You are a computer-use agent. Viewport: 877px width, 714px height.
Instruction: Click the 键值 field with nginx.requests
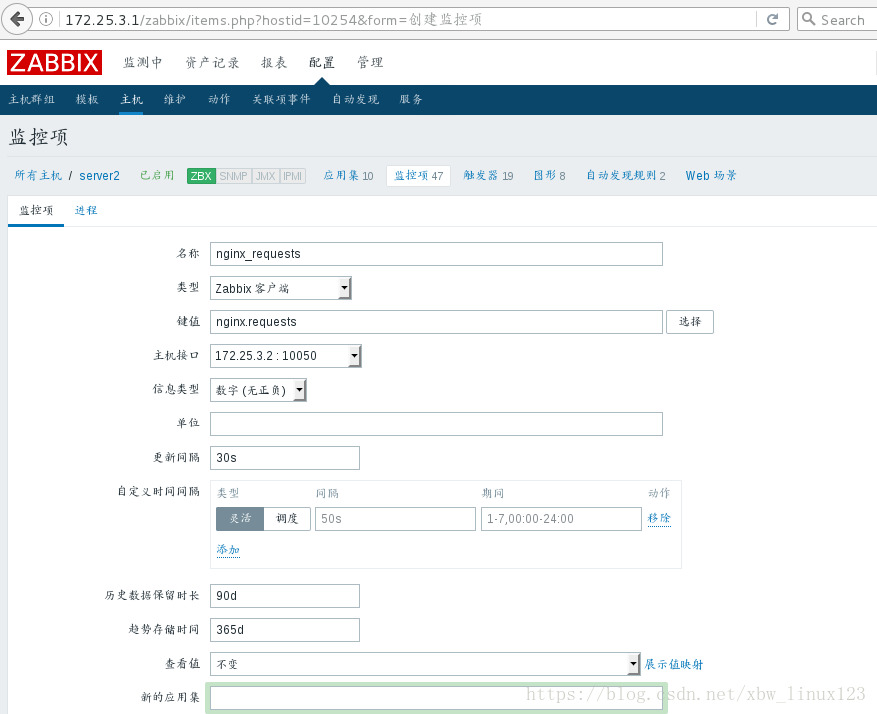tap(436, 321)
